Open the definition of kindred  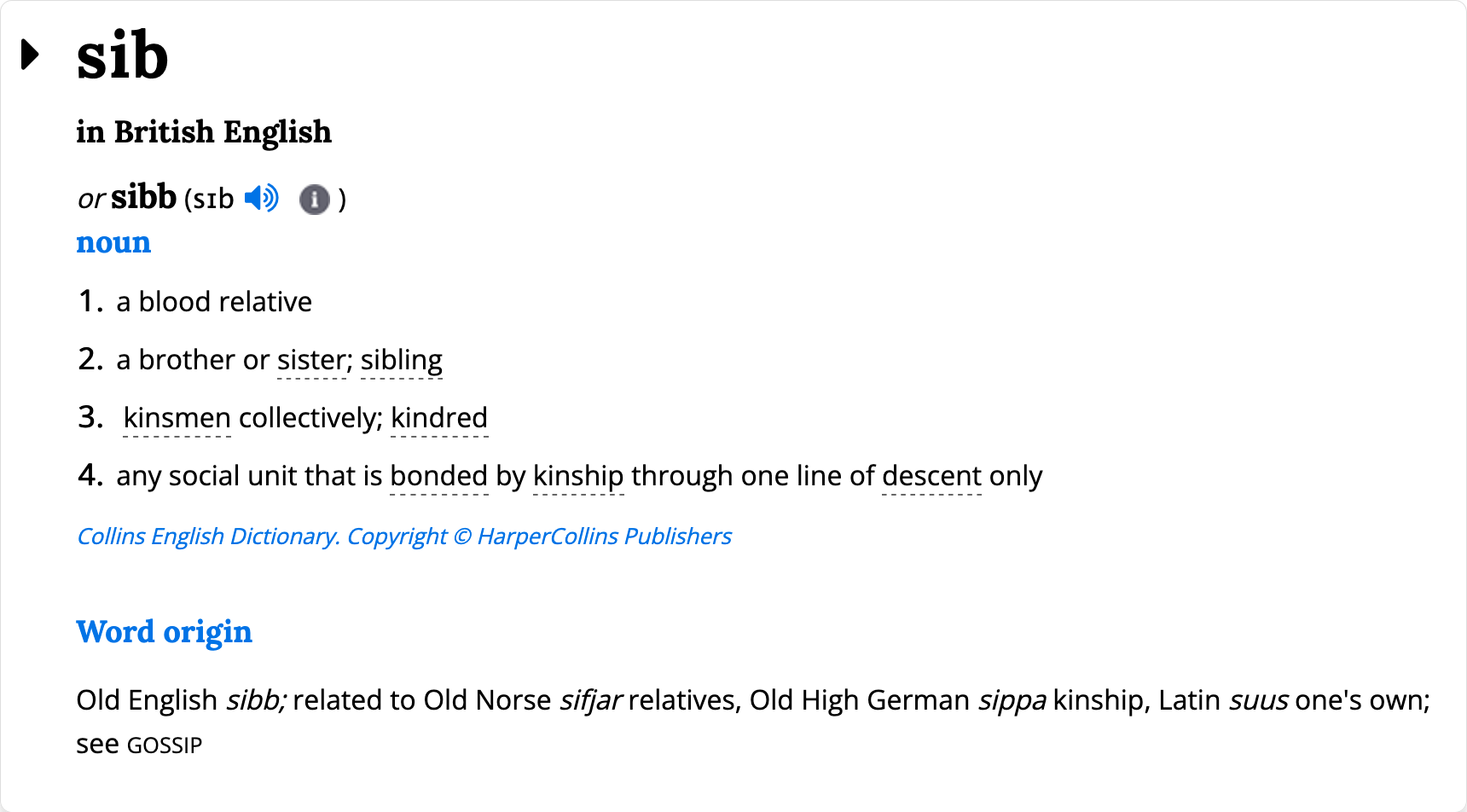pos(438,417)
